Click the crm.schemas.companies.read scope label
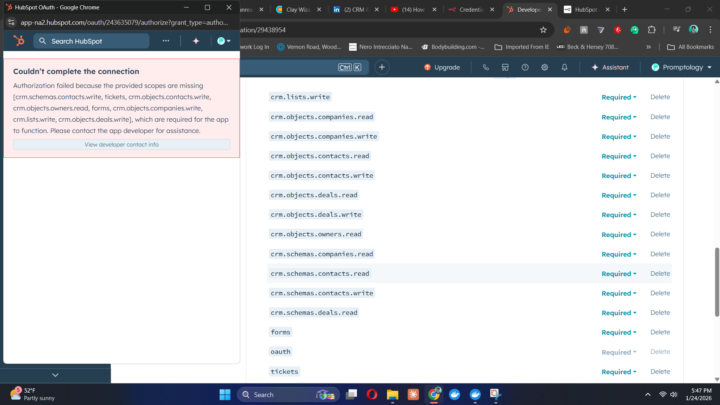Screen dimensions: 720x405 coord(322,254)
